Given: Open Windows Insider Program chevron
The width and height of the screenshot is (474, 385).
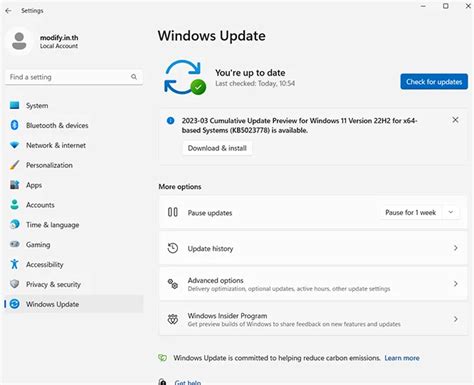Looking at the screenshot, I should pos(456,319).
